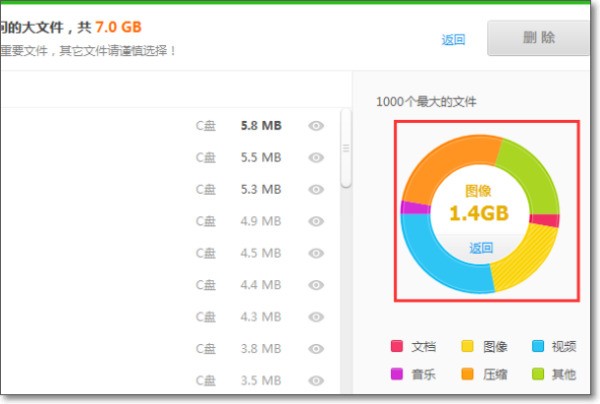This screenshot has width=600, height=404.
Task: Click the yellow 图像 legend swatch
Action: point(467,346)
